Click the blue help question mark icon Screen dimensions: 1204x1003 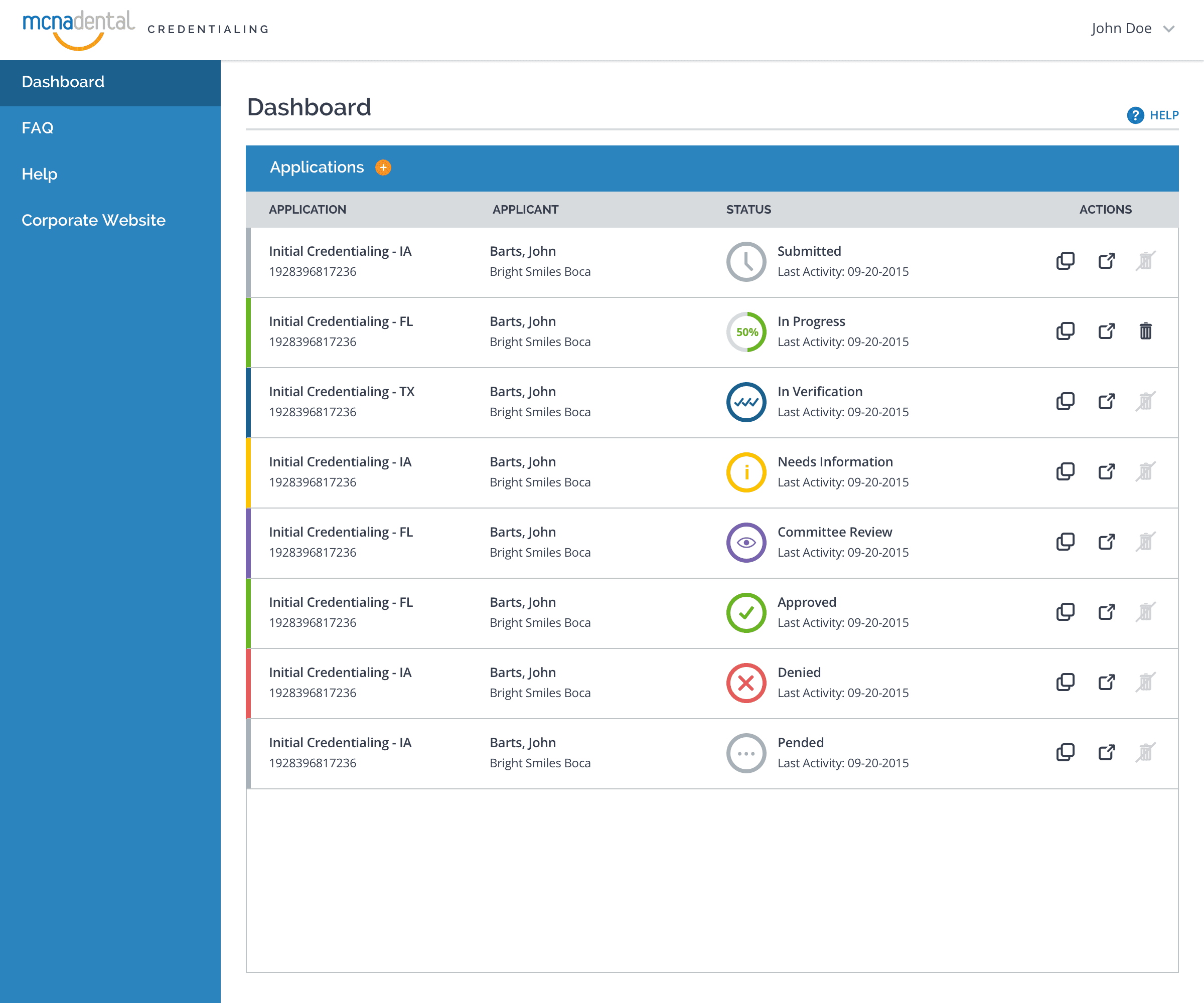click(1135, 115)
